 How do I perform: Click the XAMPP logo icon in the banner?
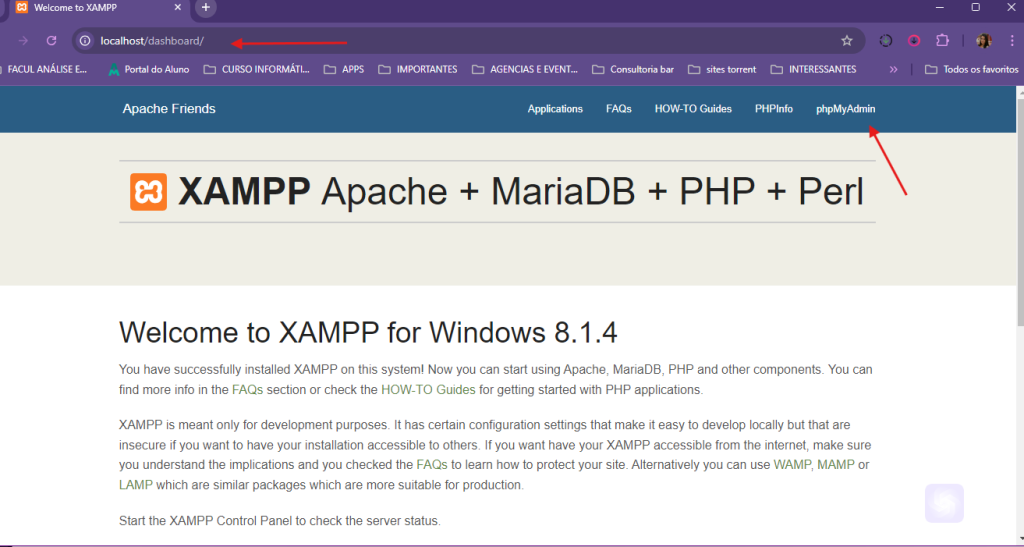(148, 192)
